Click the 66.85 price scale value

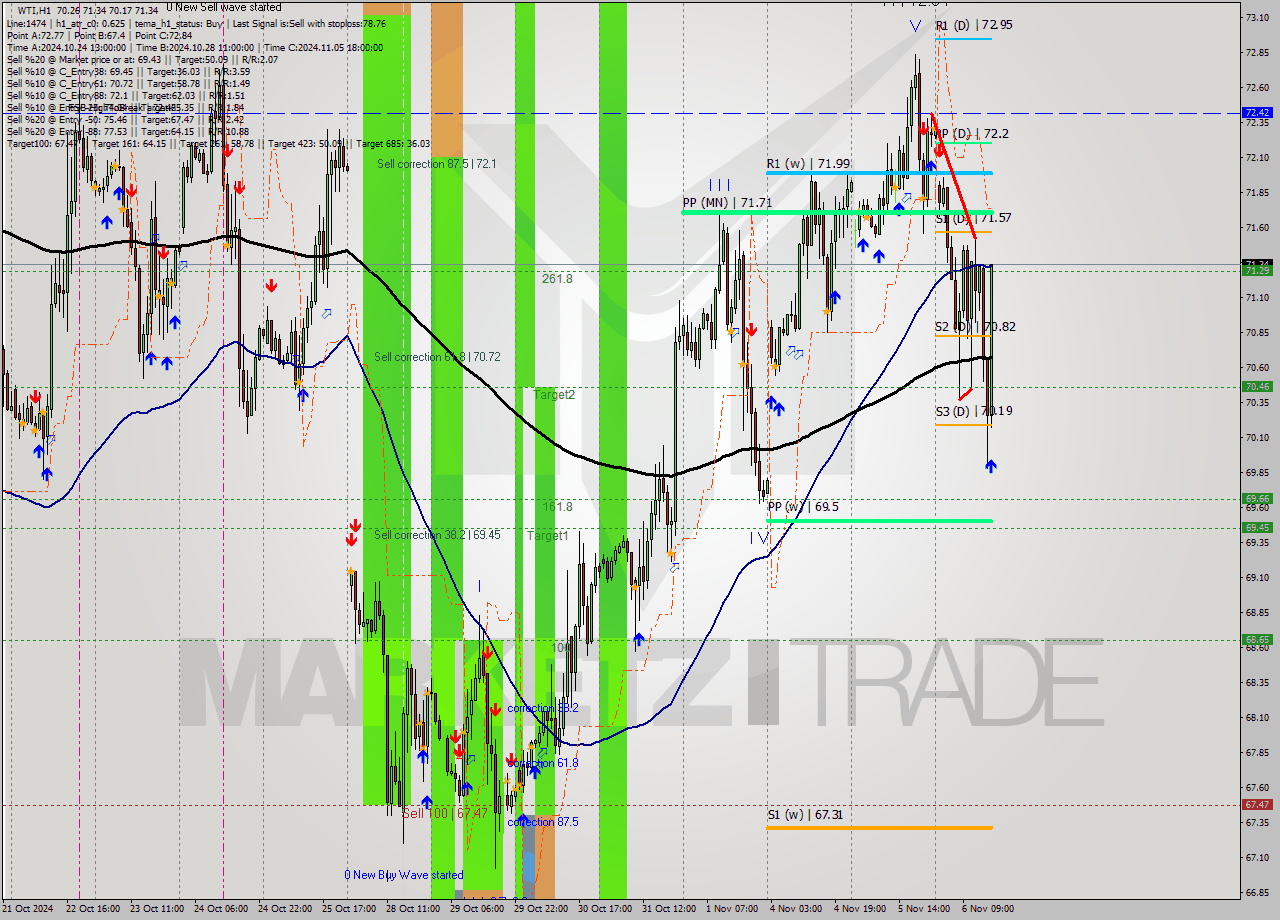coord(1258,892)
